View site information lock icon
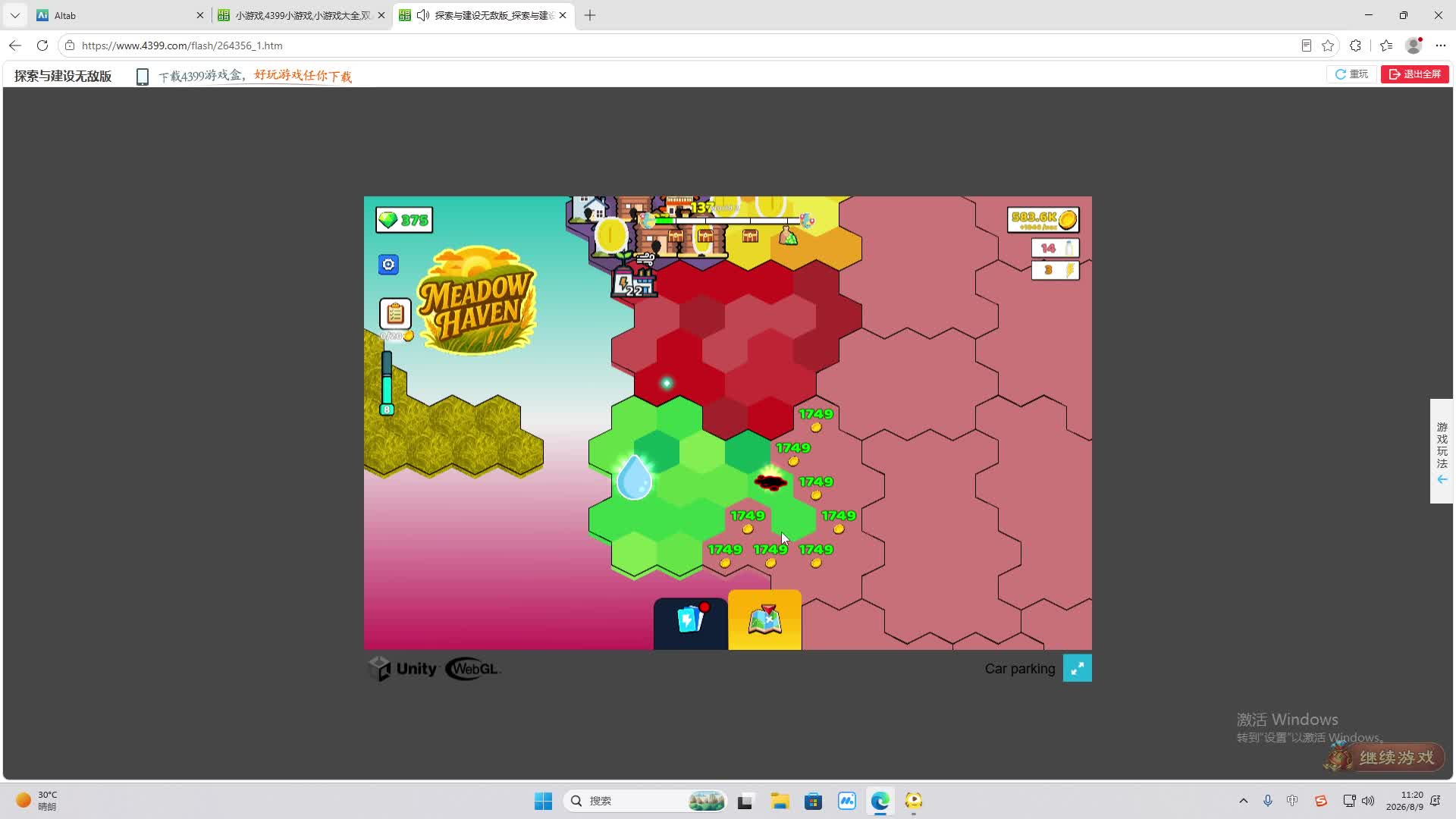The width and height of the screenshot is (1456, 819). 70,45
